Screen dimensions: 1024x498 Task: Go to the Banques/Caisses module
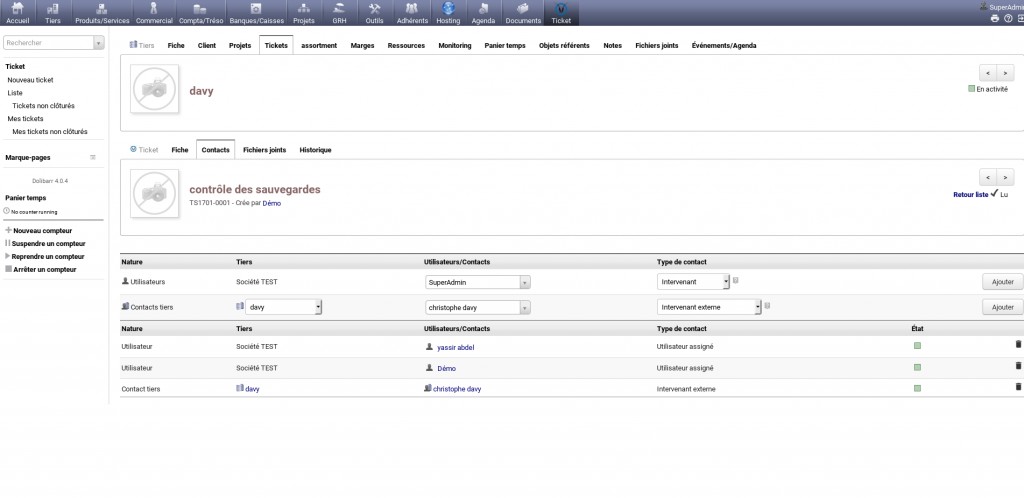point(255,12)
